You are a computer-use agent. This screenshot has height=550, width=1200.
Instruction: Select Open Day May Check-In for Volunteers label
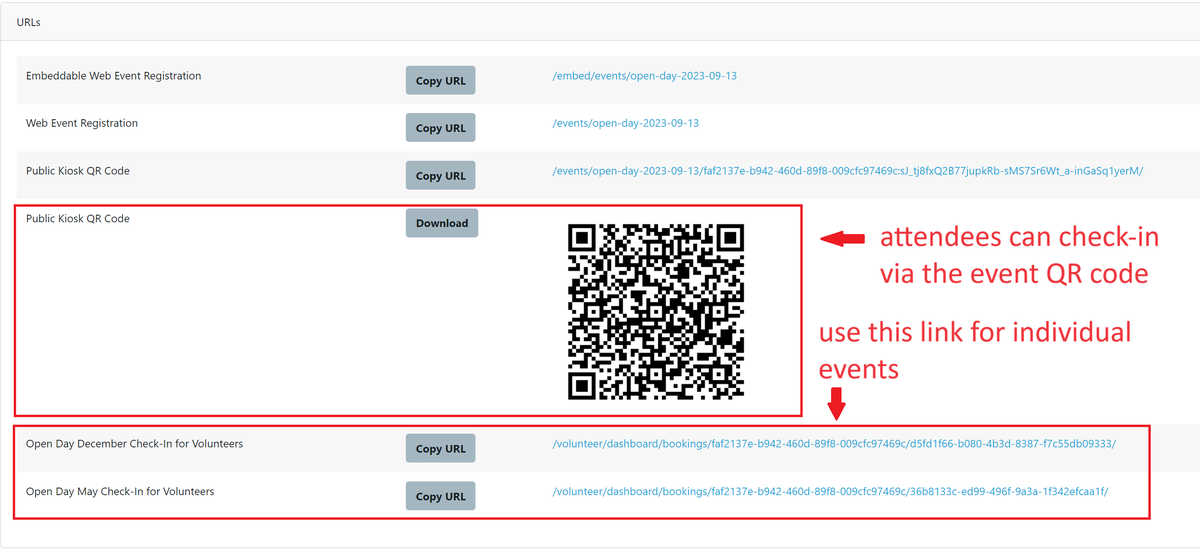pos(120,492)
